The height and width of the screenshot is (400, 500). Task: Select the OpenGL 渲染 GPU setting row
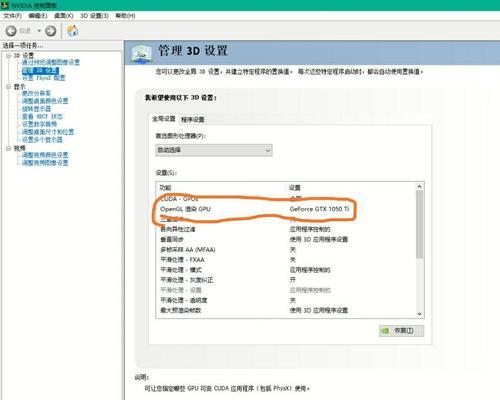click(286, 209)
